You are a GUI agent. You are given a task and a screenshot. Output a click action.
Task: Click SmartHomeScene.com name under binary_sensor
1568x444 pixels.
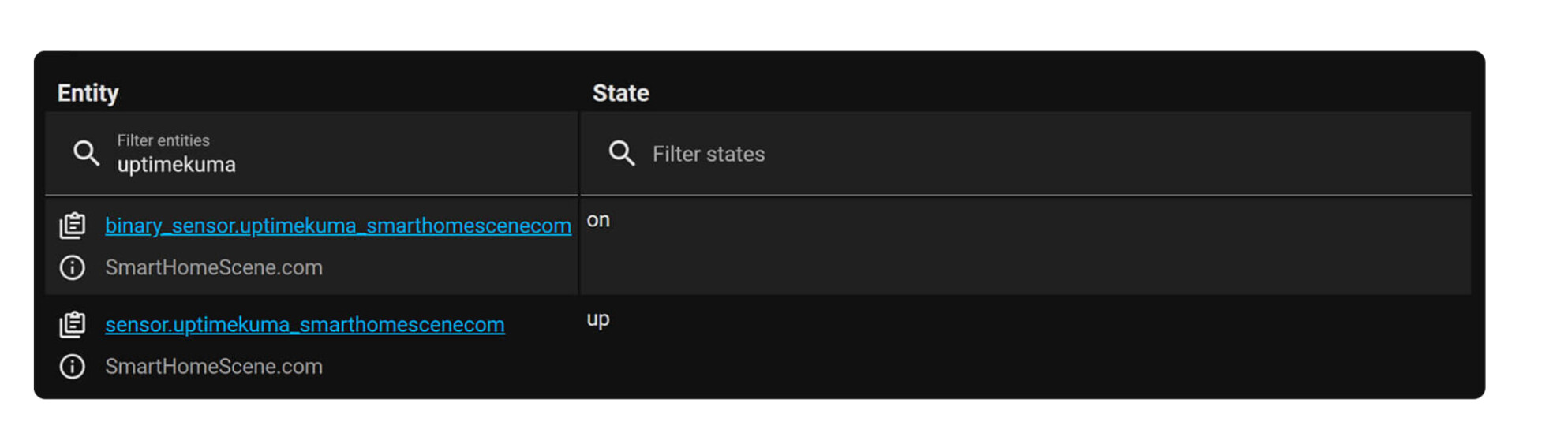214,267
